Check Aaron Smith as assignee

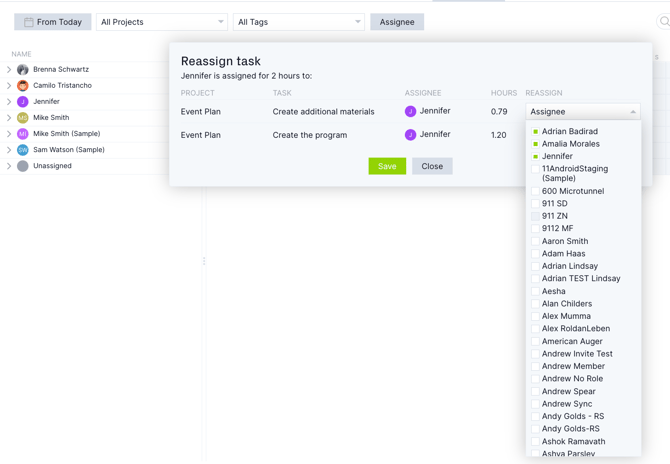point(535,241)
